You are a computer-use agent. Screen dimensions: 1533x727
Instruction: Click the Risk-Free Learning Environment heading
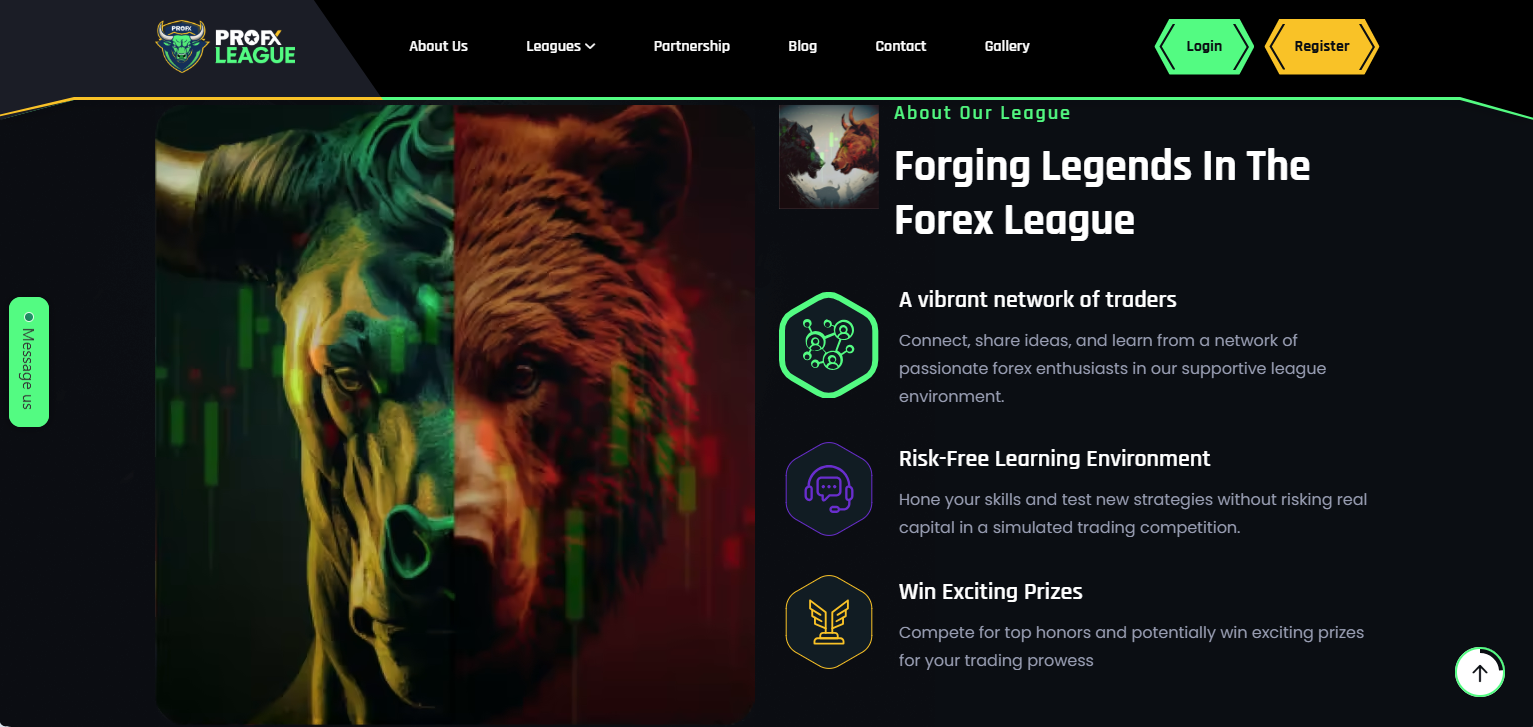coord(1054,458)
